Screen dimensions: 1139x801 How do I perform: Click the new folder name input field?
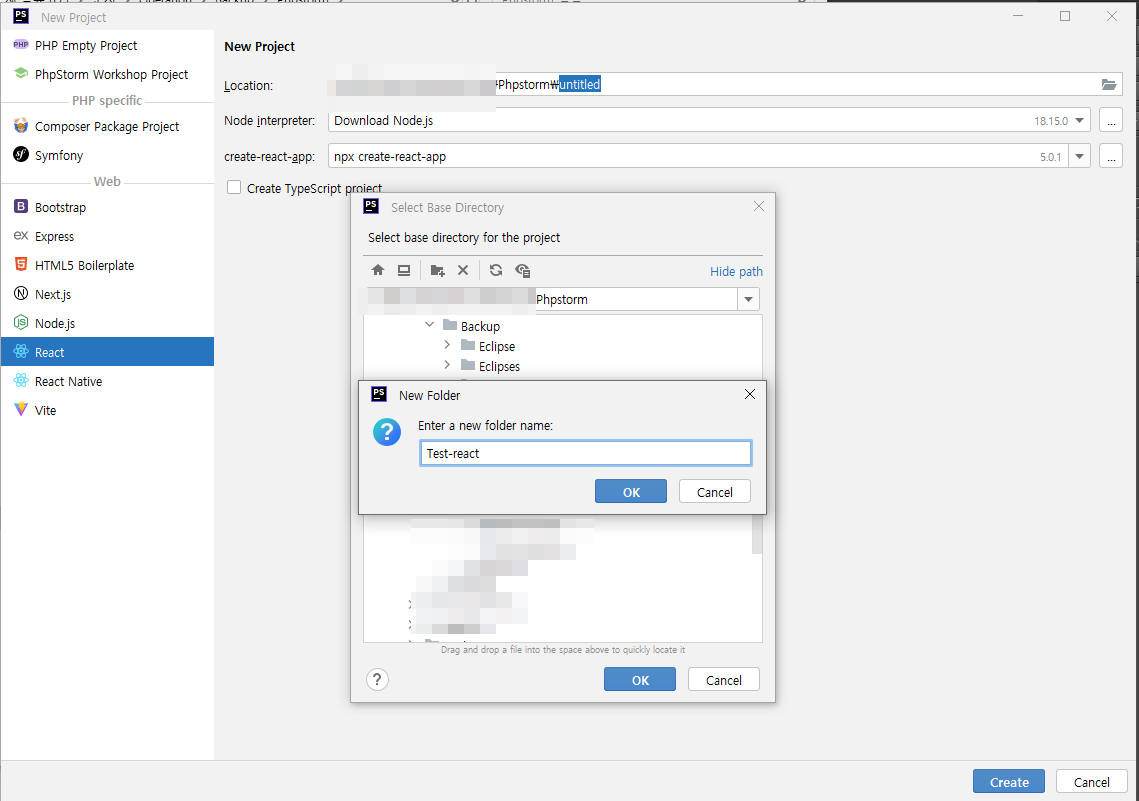tap(585, 453)
